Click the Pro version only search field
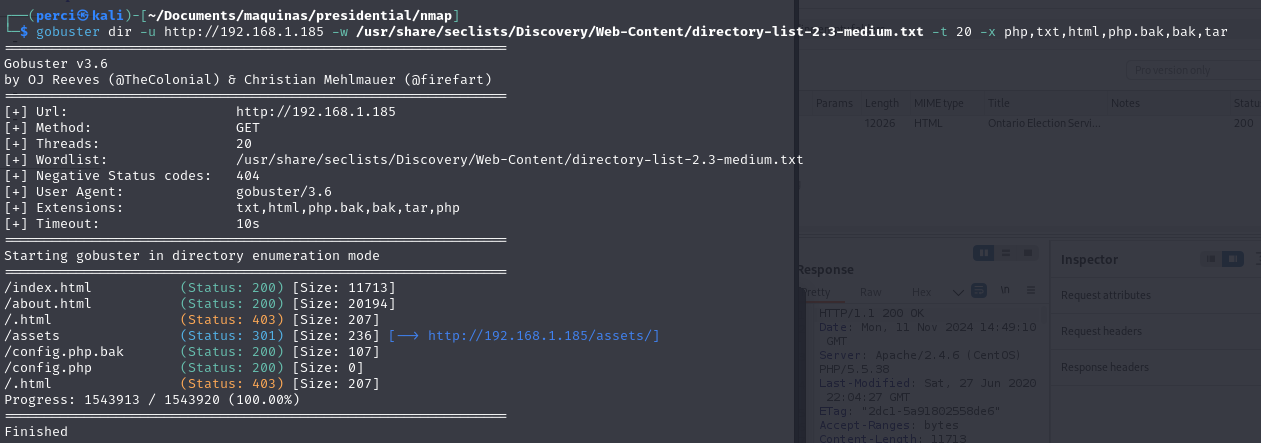Viewport: 1261px width, 443px height. point(1190,70)
